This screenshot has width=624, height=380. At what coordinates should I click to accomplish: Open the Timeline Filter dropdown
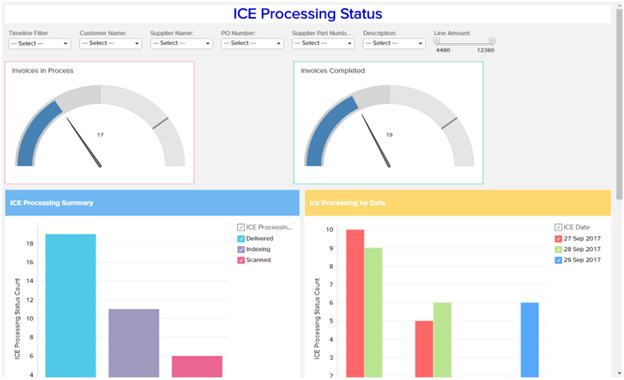(39, 43)
